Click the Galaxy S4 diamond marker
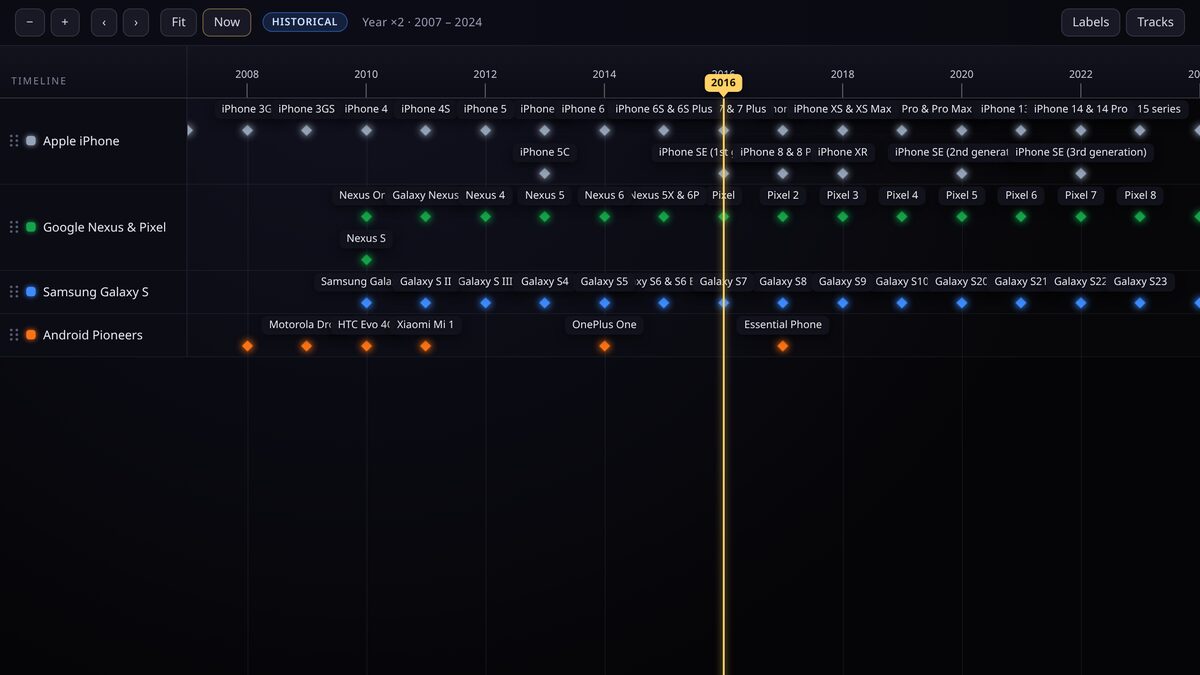This screenshot has height=675, width=1200. (545, 303)
